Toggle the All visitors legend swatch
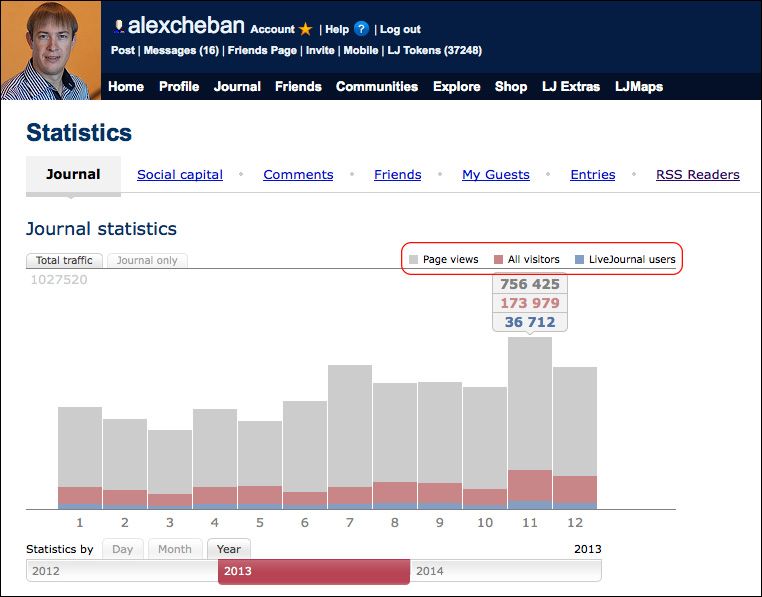Screen dimensions: 762x597 [x=498, y=260]
